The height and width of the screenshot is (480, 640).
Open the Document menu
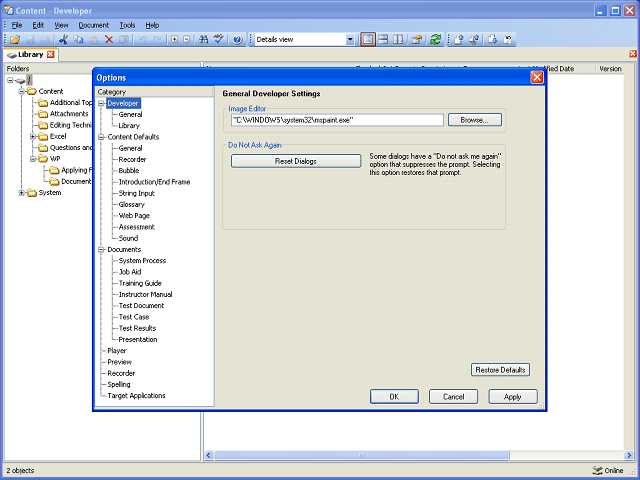click(x=94, y=25)
